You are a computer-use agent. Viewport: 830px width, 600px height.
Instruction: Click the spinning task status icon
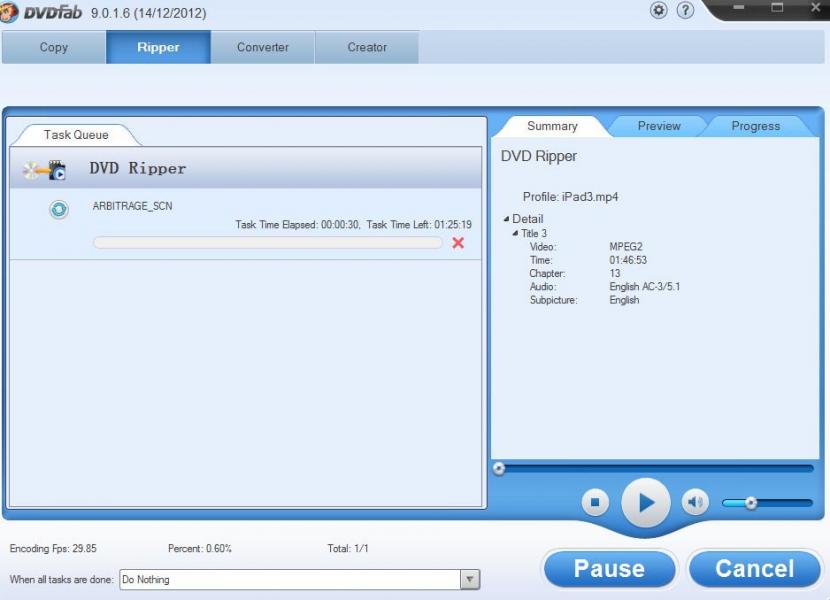59,210
